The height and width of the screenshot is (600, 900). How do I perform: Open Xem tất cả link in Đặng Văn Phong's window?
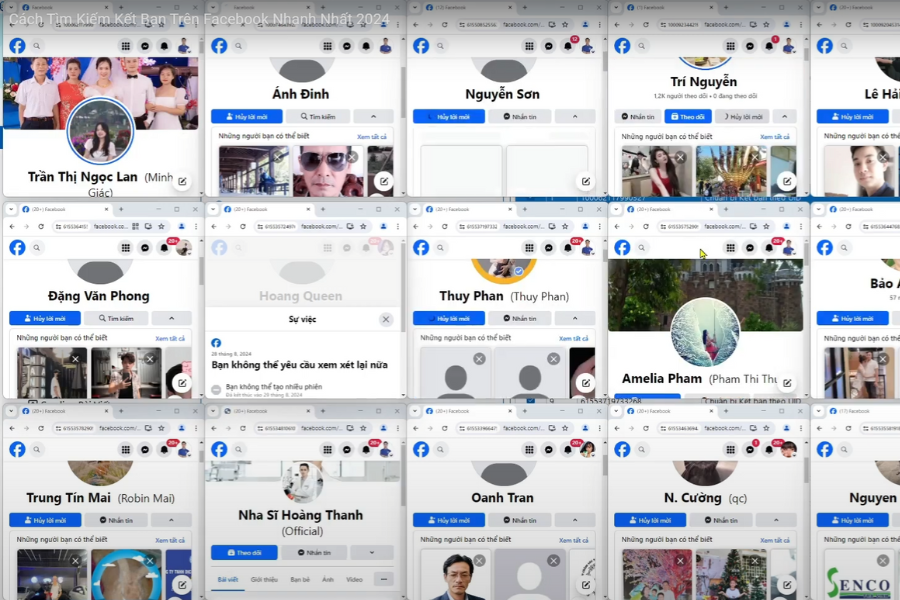pos(170,338)
